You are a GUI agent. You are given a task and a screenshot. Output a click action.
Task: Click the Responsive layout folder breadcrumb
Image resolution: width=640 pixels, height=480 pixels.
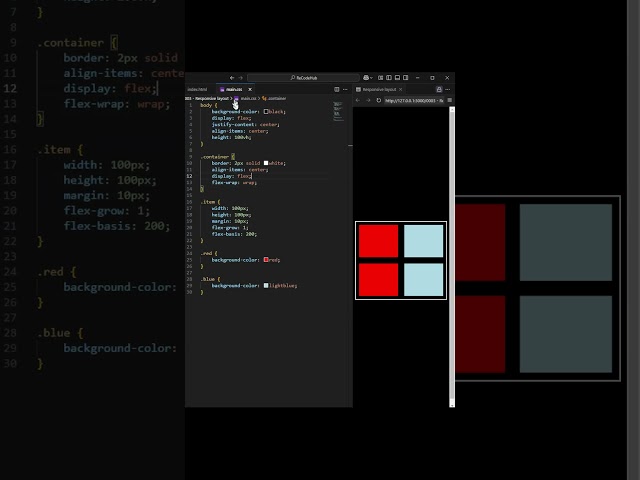(207, 98)
